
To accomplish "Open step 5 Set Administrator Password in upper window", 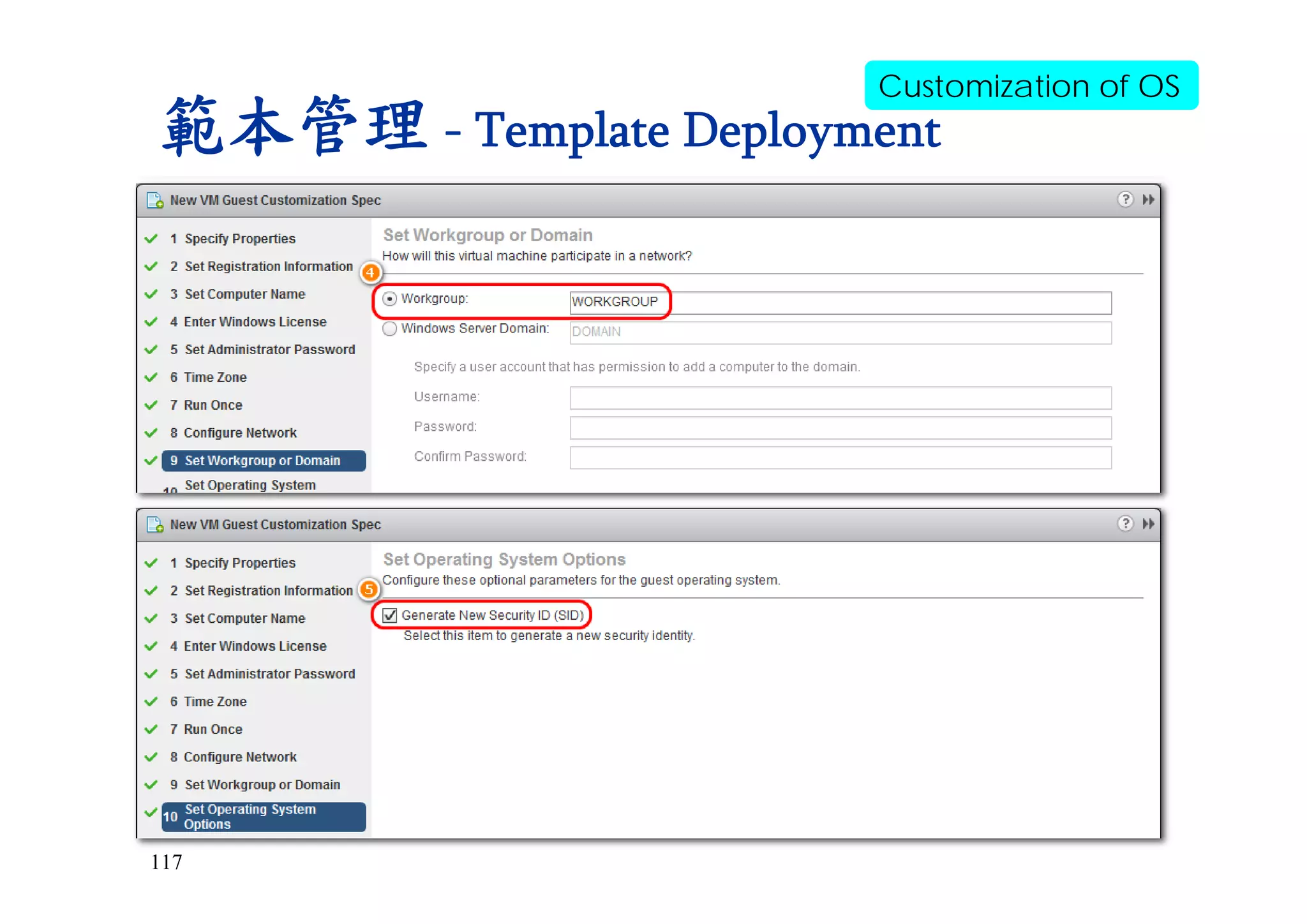I will coord(262,350).
